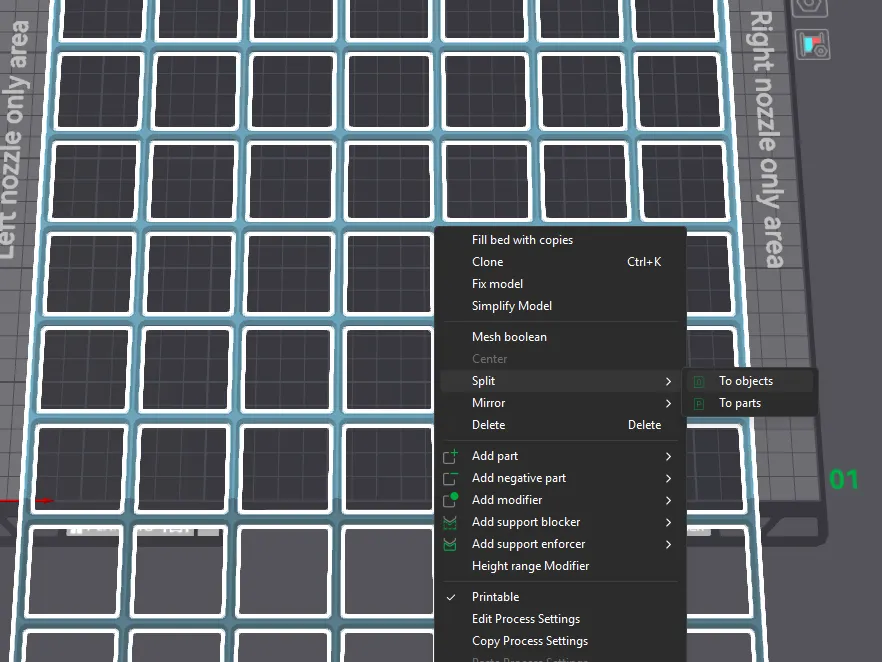Expand the Add part arrow
The height and width of the screenshot is (662, 882).
click(668, 456)
